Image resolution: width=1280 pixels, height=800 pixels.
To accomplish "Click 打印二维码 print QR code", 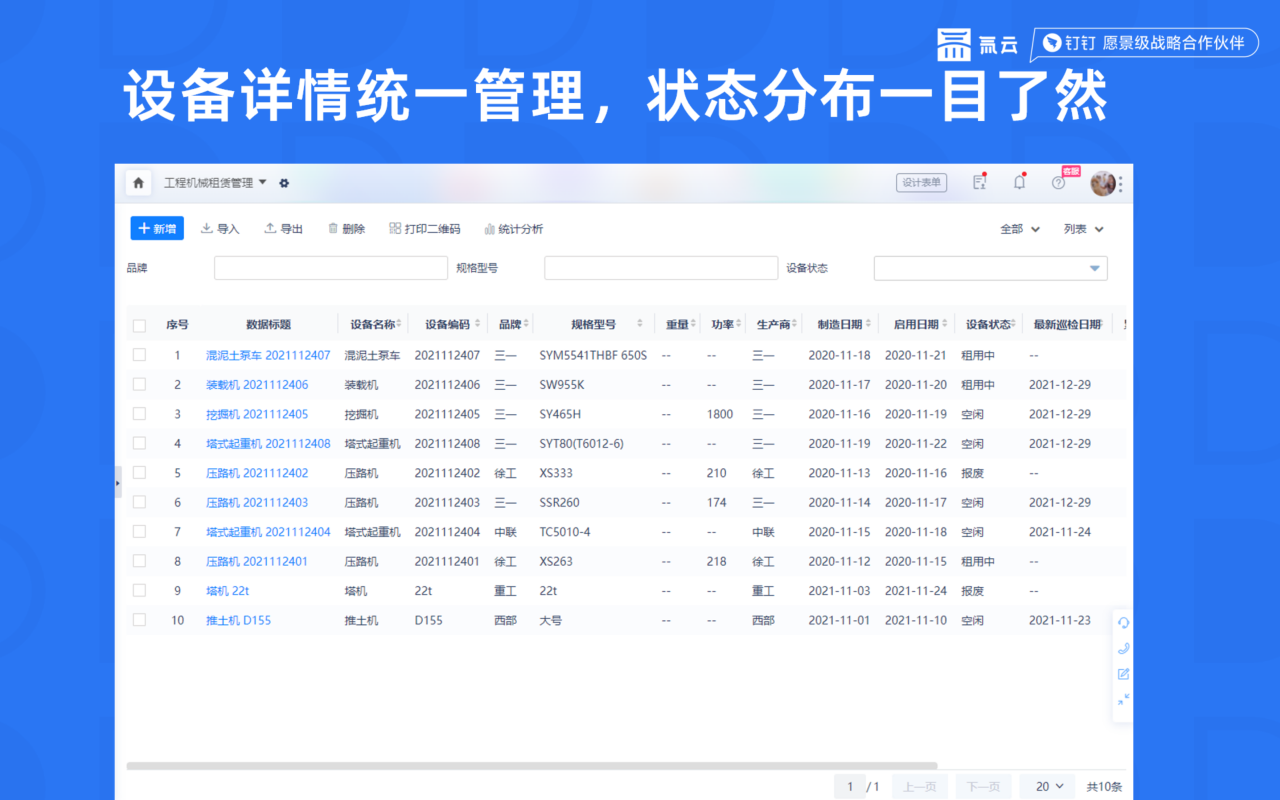I will (425, 229).
